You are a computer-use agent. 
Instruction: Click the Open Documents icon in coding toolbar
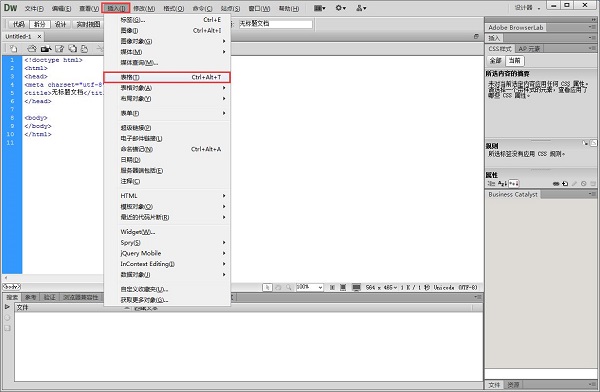(x=13, y=49)
